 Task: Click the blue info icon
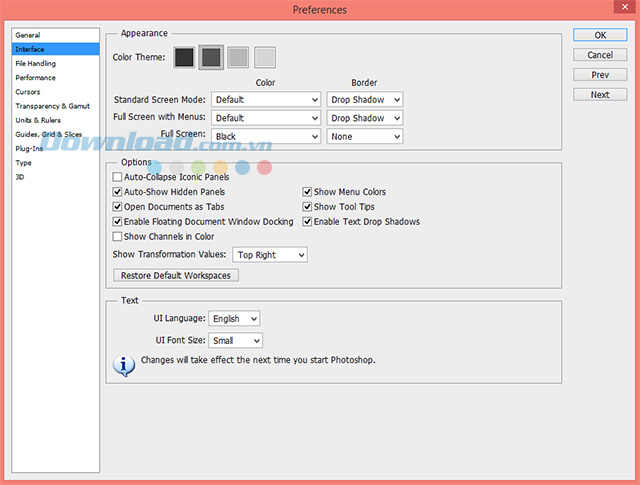pyautogui.click(x=124, y=366)
